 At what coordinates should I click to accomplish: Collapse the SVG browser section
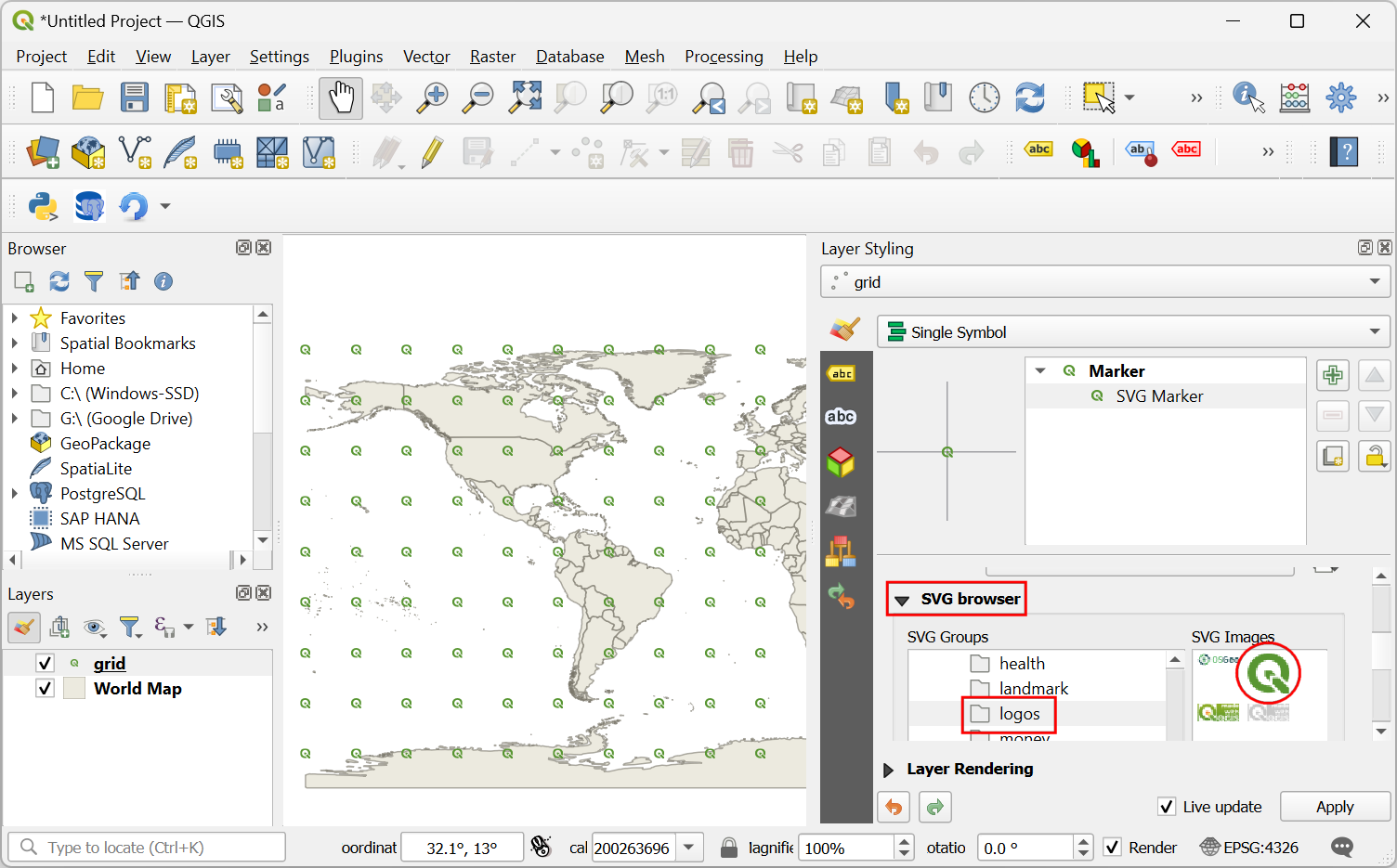[x=902, y=600]
